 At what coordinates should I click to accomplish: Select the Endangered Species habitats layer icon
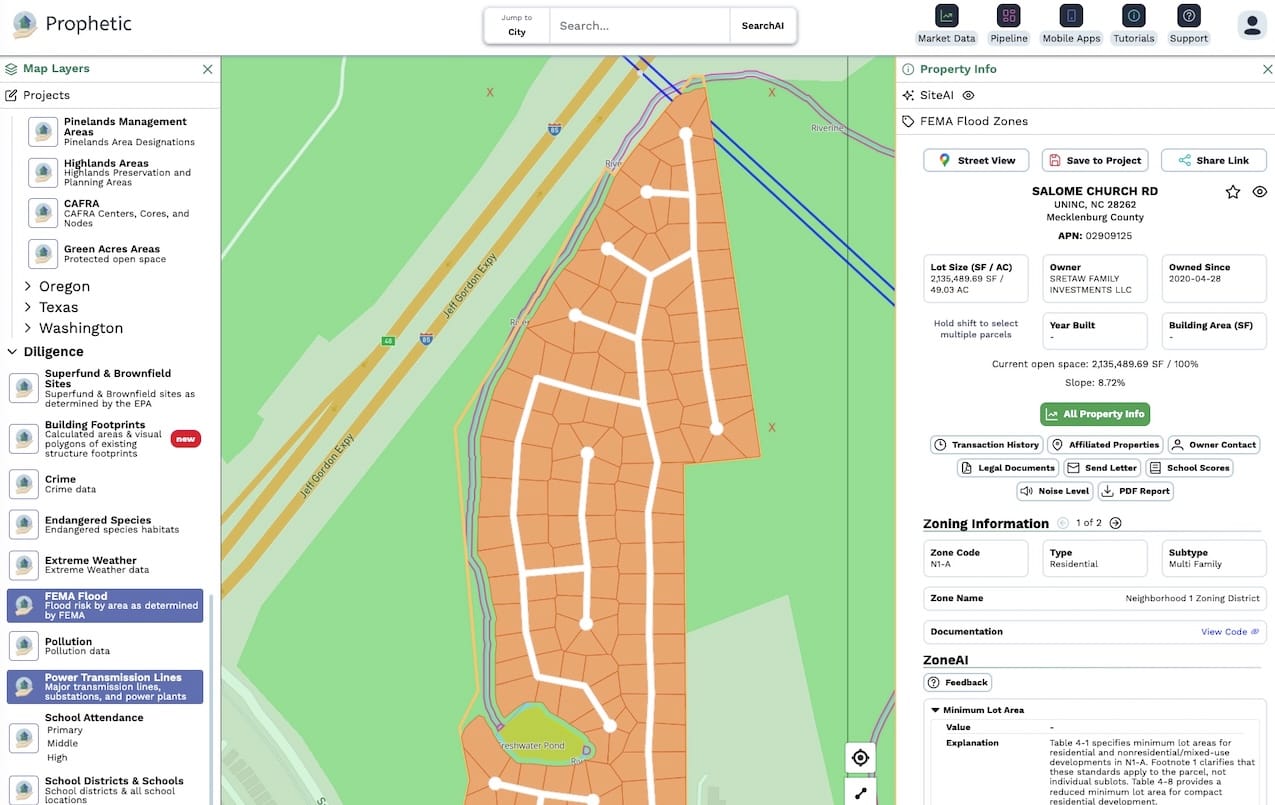[x=24, y=524]
